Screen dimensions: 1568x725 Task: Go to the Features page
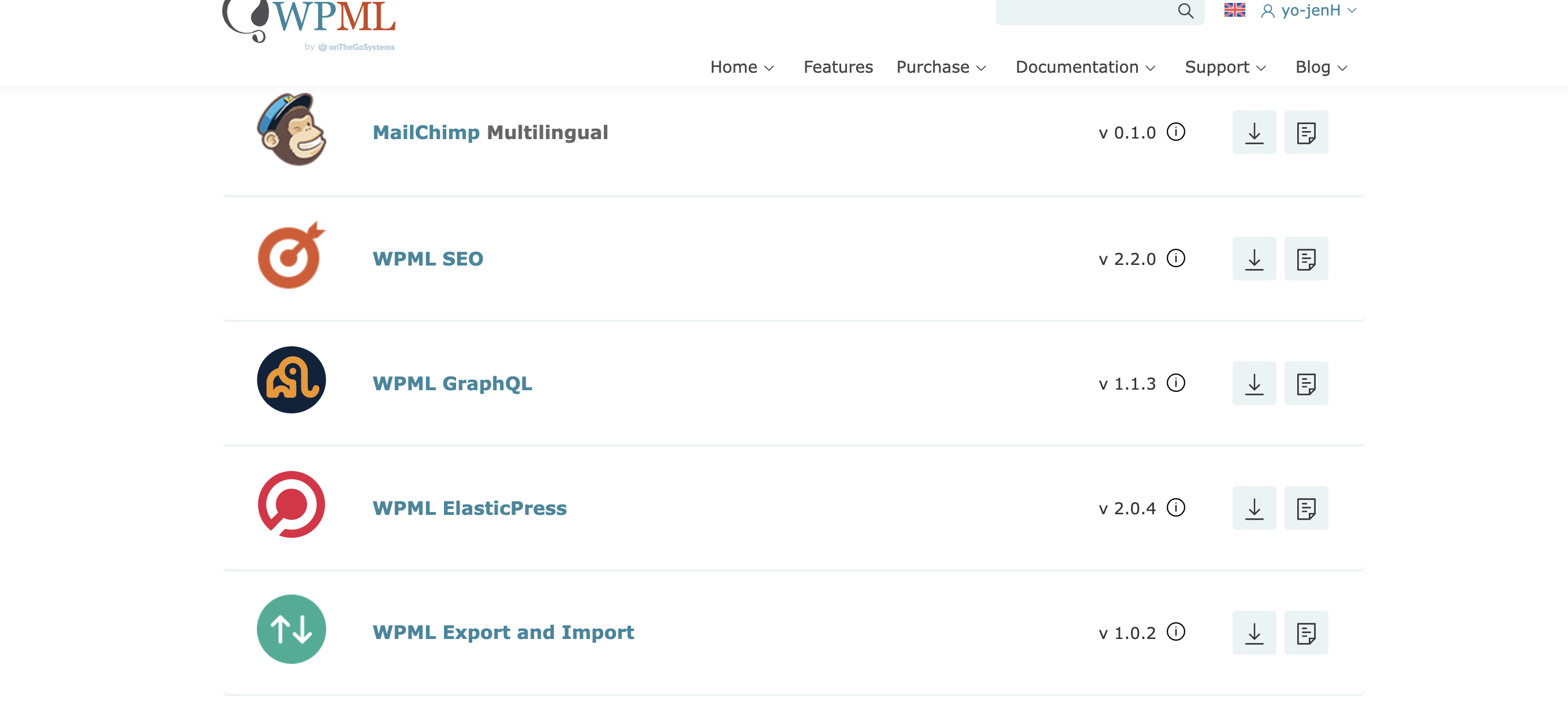point(838,67)
